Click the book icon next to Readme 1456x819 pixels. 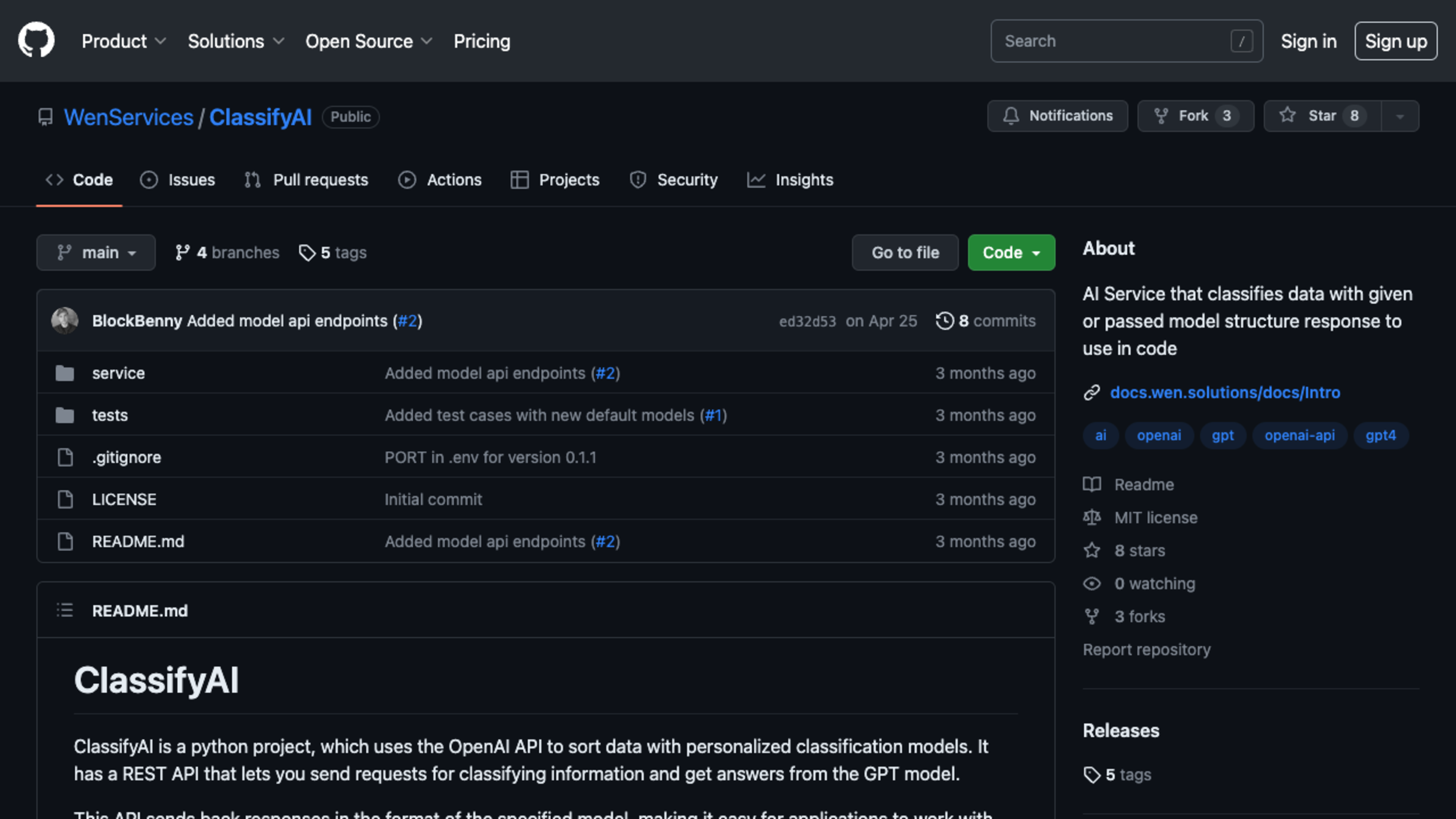[1092, 485]
